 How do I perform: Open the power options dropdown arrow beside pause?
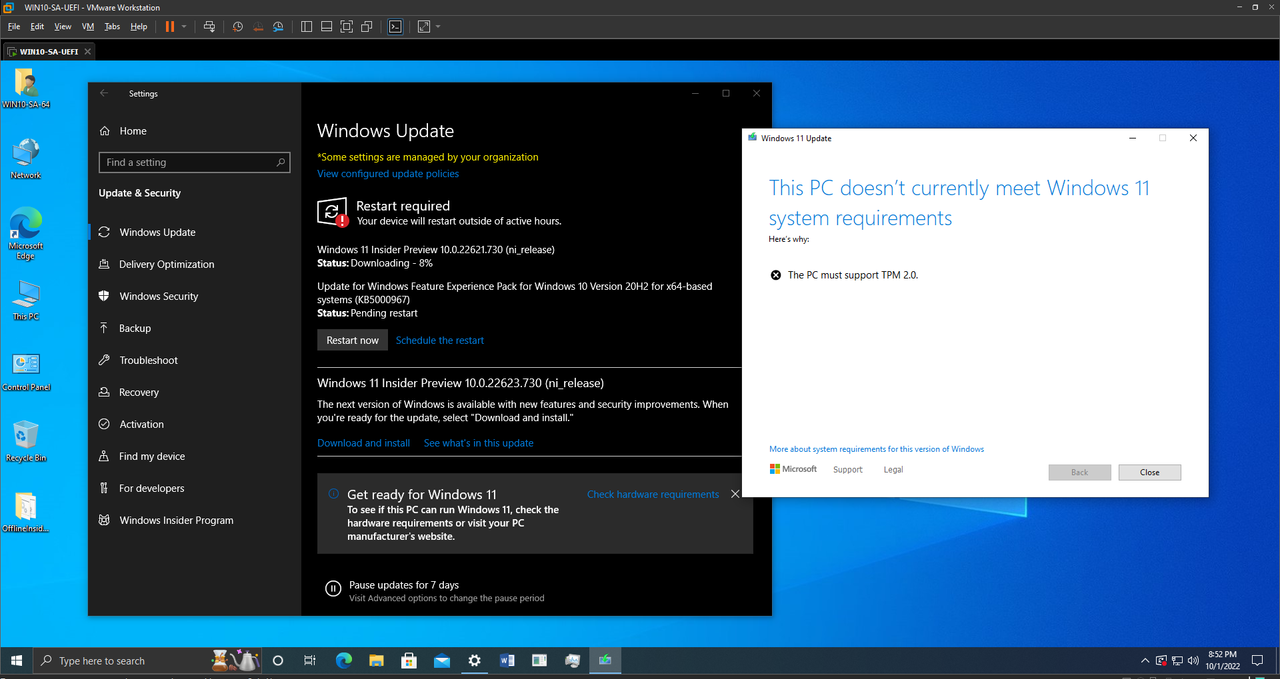pyautogui.click(x=184, y=27)
